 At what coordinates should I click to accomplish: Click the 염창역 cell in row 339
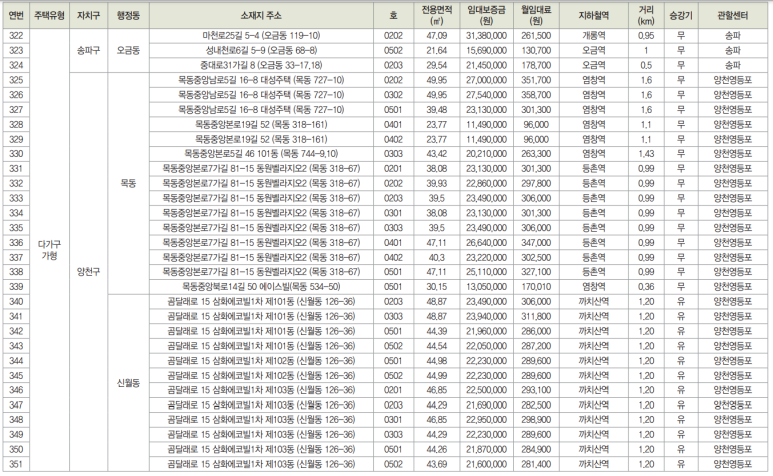click(594, 287)
